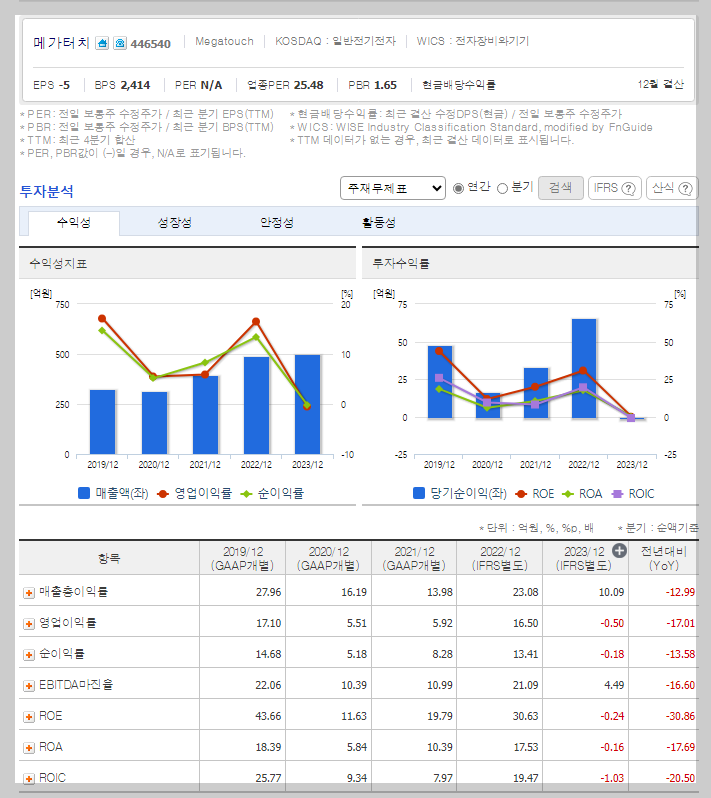Expand the 순이익률 row
Image resolution: width=711 pixels, height=798 pixels.
(x=29, y=655)
